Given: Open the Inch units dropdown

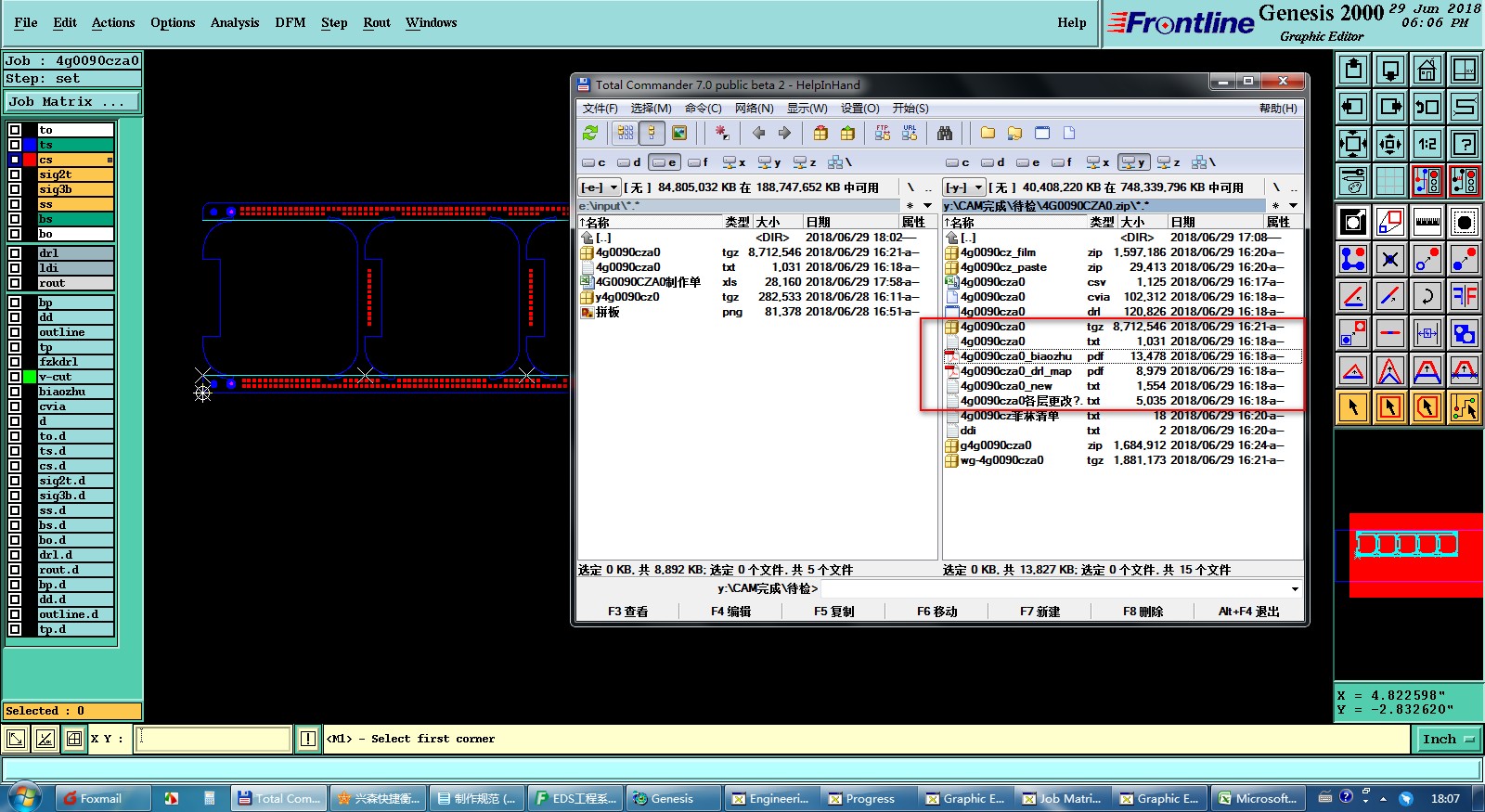Looking at the screenshot, I should click(1447, 740).
